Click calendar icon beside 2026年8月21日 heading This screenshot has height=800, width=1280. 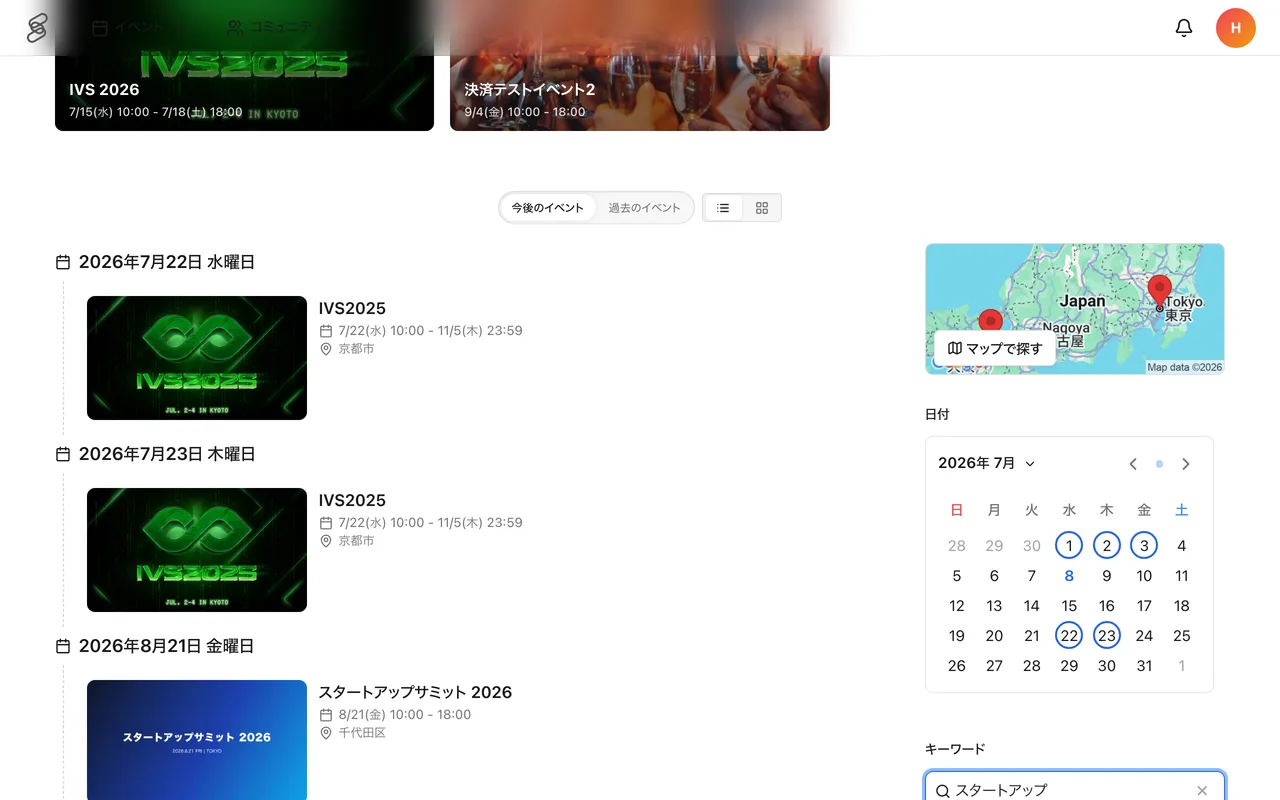(63, 646)
